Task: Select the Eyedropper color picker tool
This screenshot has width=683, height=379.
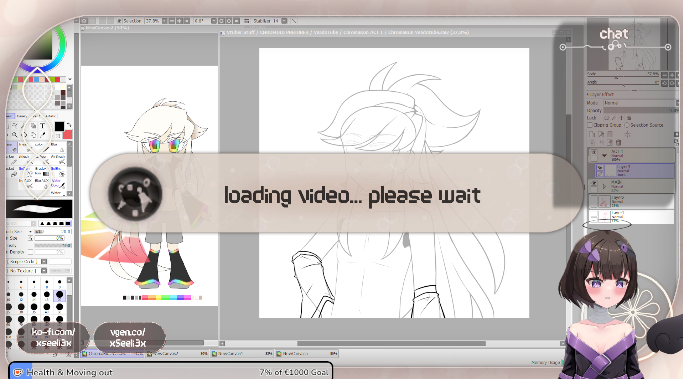Action: tap(42, 135)
